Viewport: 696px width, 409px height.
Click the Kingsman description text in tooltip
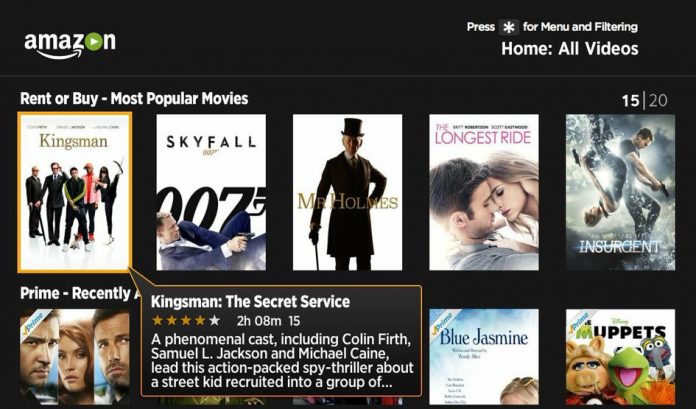point(282,361)
